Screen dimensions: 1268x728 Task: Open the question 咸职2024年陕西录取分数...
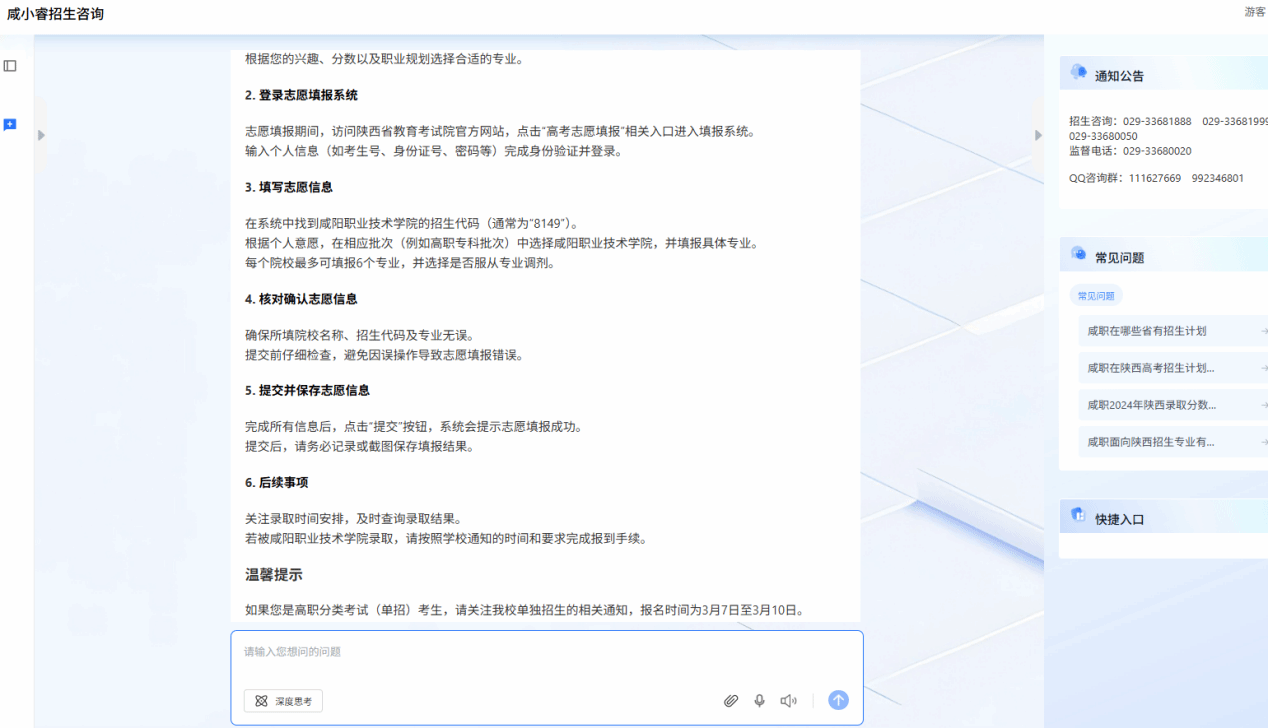[1173, 405]
